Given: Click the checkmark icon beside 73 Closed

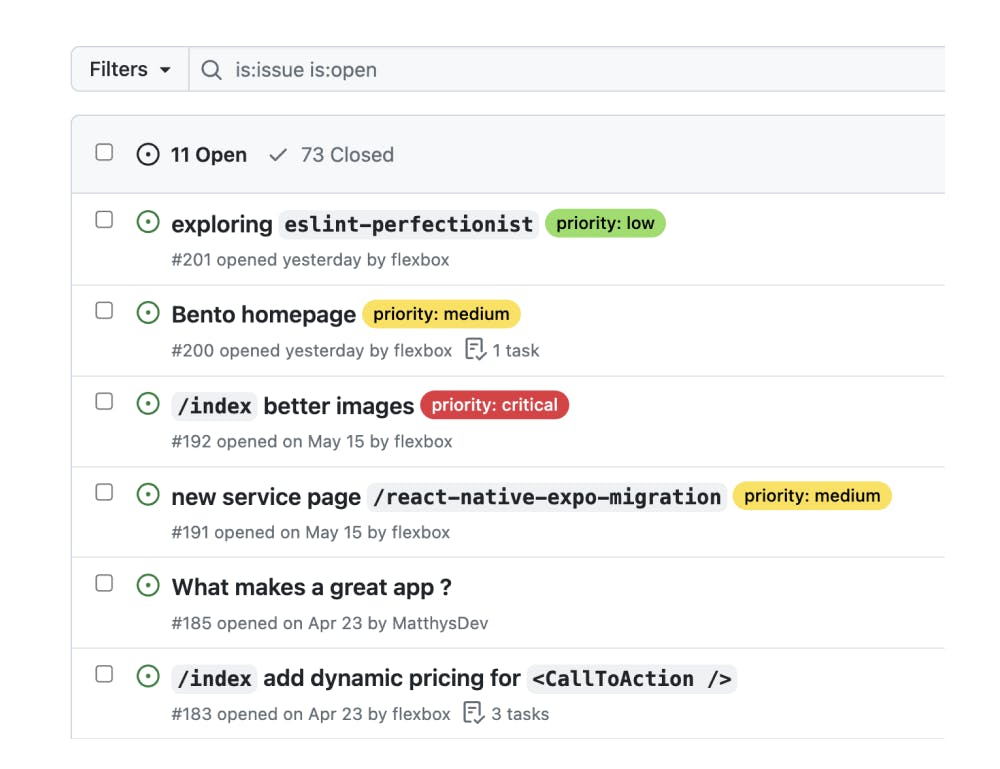Looking at the screenshot, I should tap(279, 155).
